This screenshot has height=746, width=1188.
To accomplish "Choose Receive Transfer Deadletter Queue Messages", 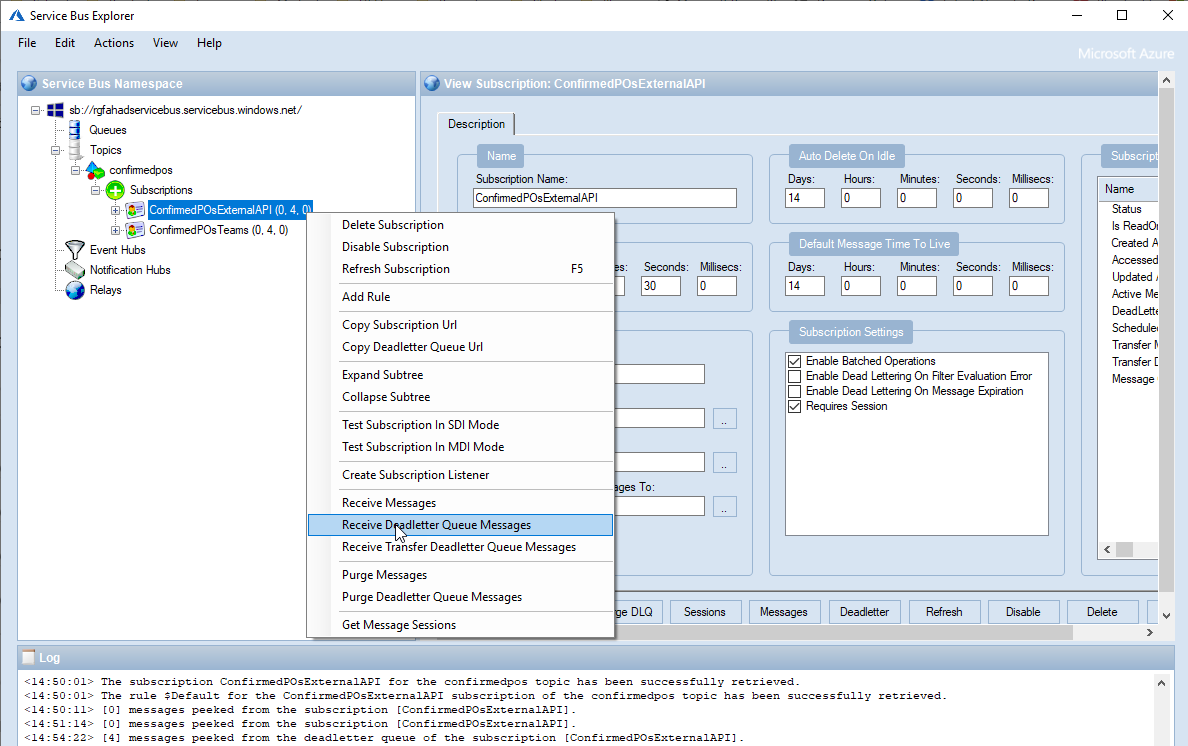I will click(x=461, y=547).
